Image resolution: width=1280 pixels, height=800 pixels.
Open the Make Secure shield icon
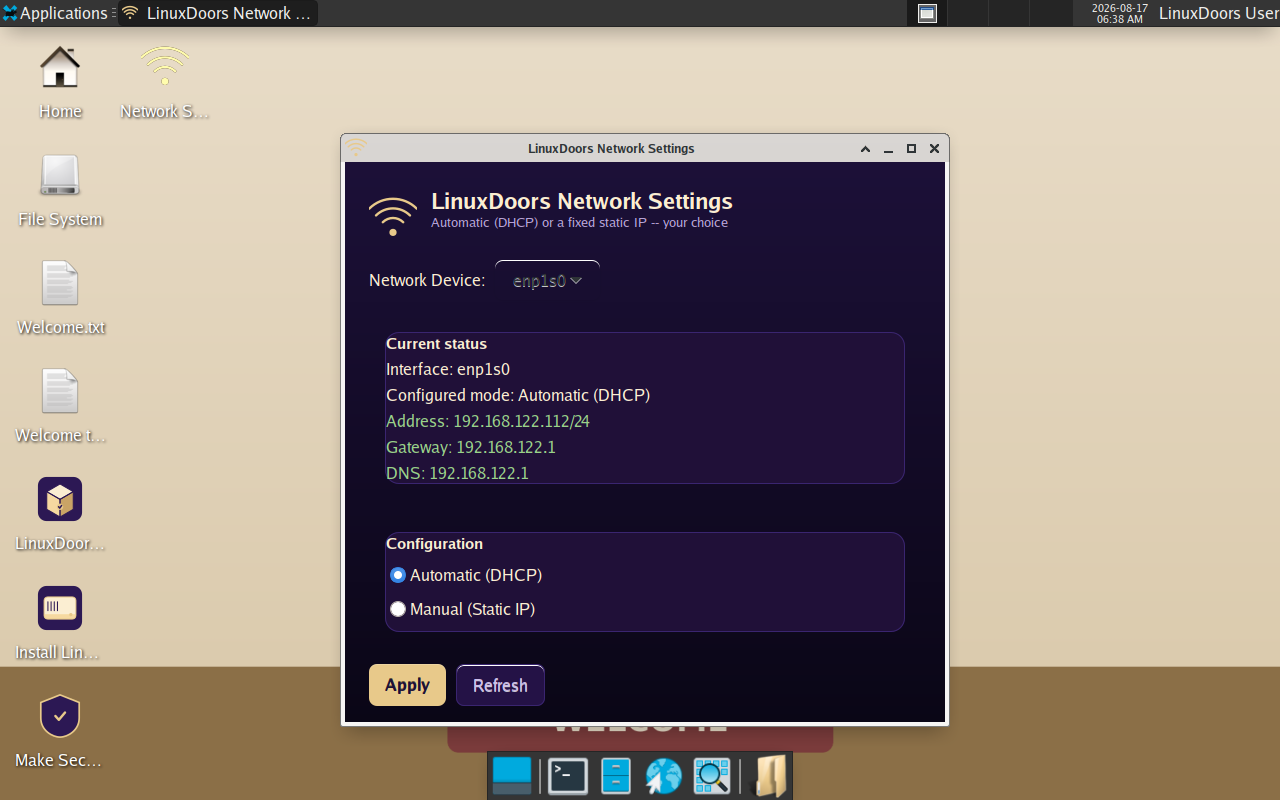coord(60,716)
